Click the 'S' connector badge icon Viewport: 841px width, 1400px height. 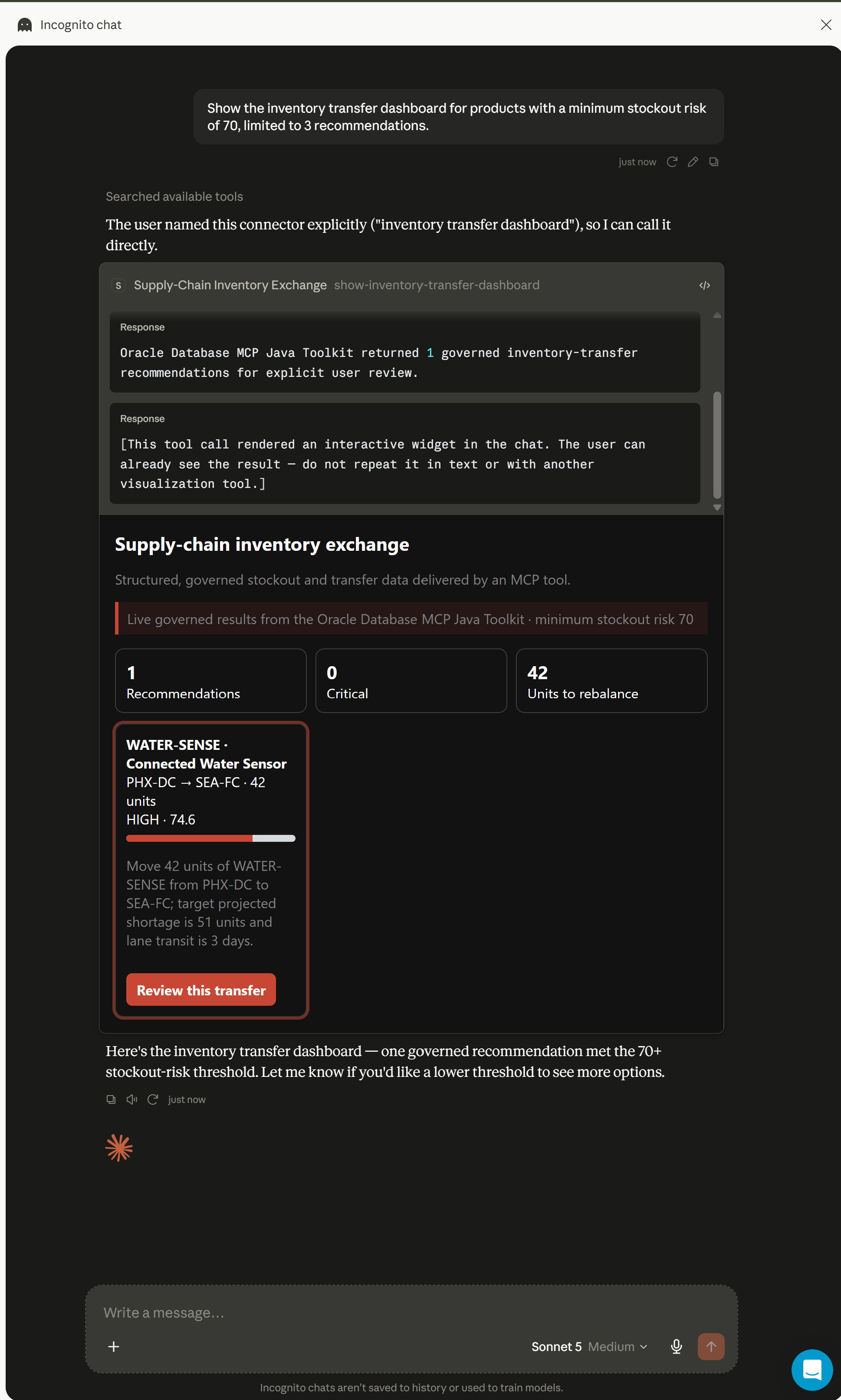pyautogui.click(x=118, y=285)
